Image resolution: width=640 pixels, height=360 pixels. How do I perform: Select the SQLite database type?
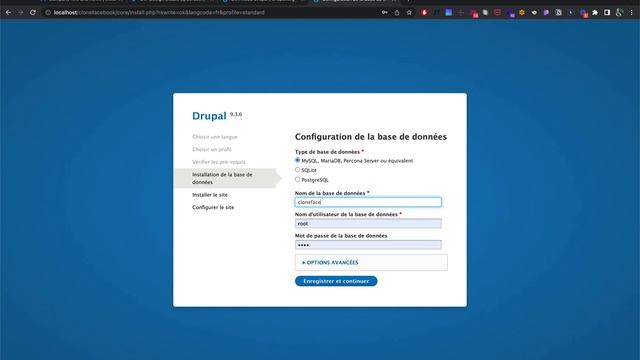[298, 170]
